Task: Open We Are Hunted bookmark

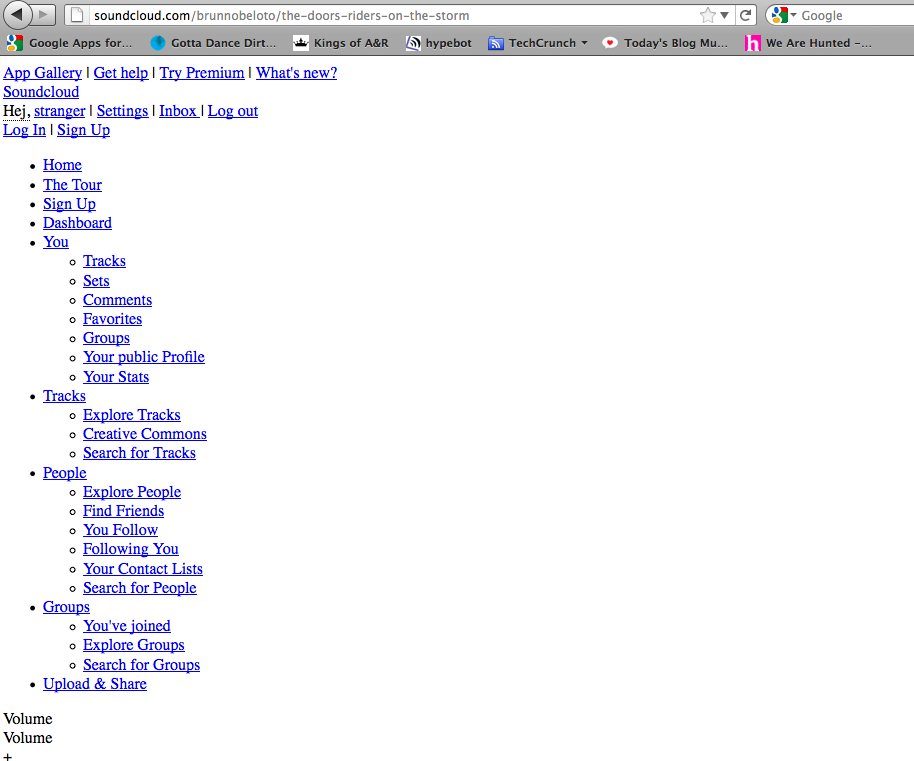Action: (x=808, y=43)
